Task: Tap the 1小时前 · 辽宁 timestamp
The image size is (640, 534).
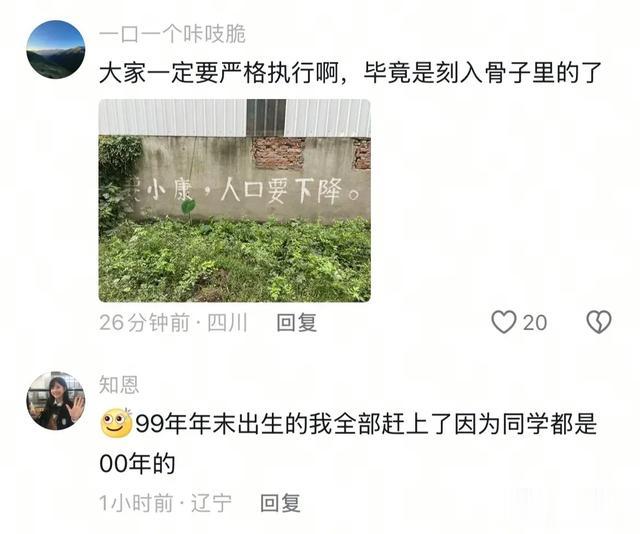Action: coord(165,503)
